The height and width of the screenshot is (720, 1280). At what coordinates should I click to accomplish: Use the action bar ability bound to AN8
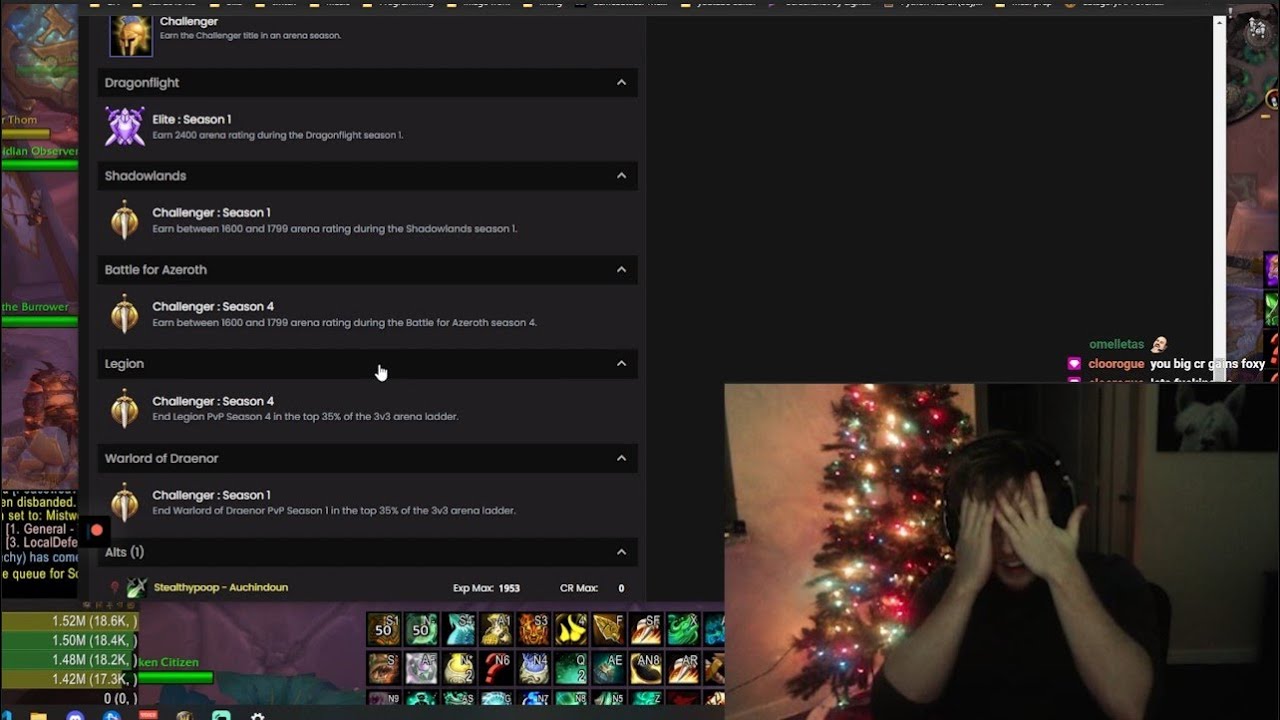[646, 667]
